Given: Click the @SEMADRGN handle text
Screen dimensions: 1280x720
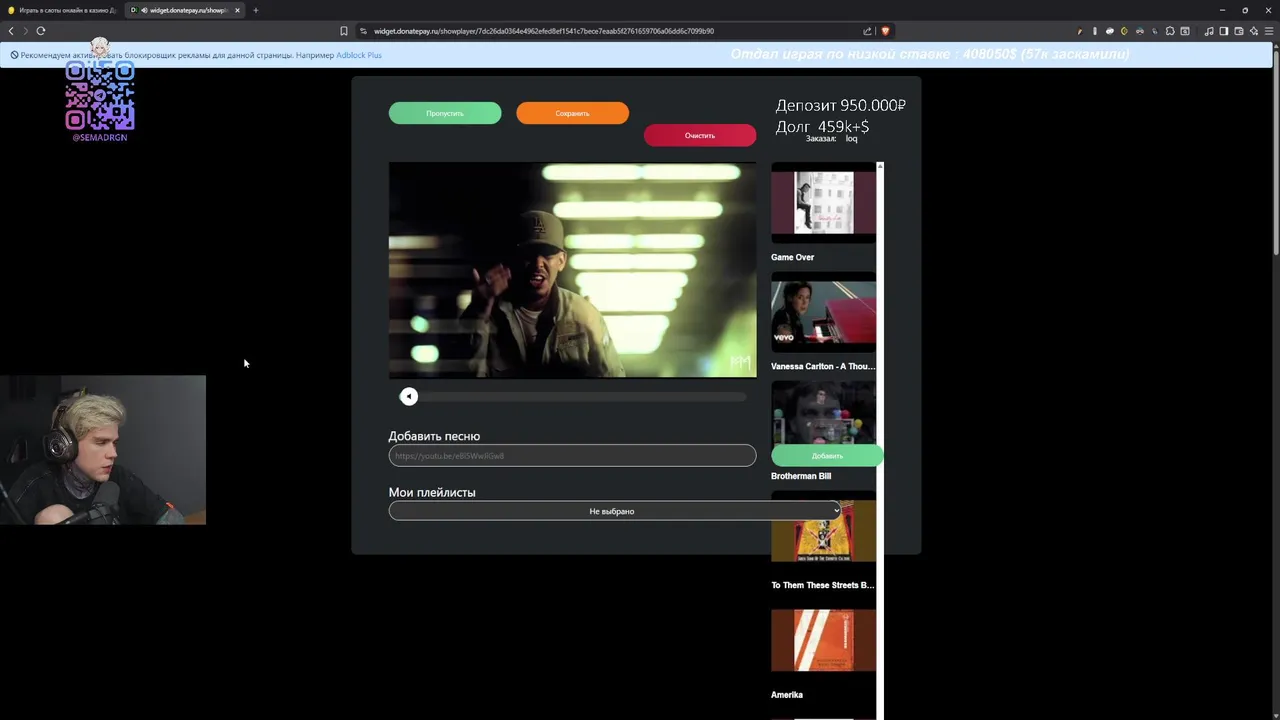Looking at the screenshot, I should pos(100,137).
